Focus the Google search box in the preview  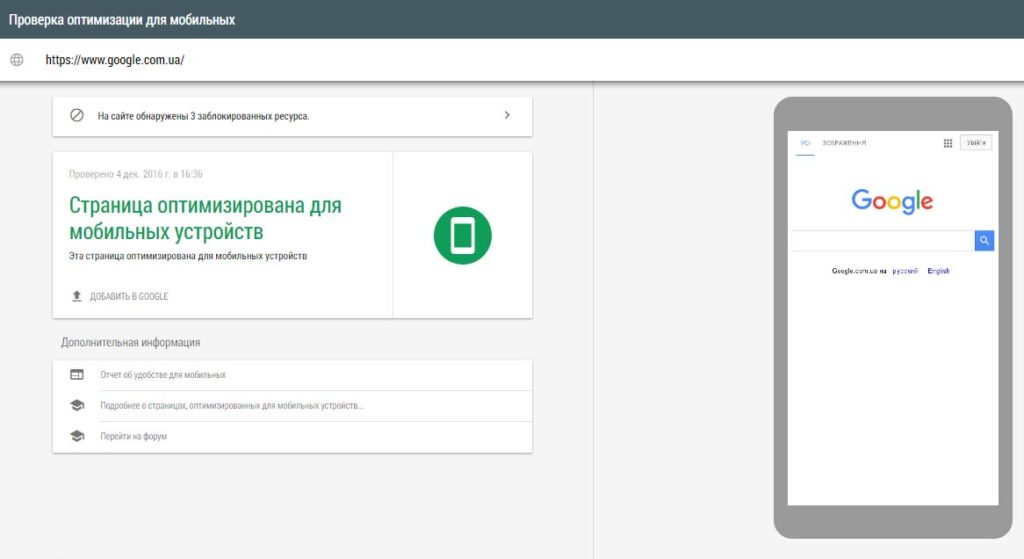click(x=881, y=240)
